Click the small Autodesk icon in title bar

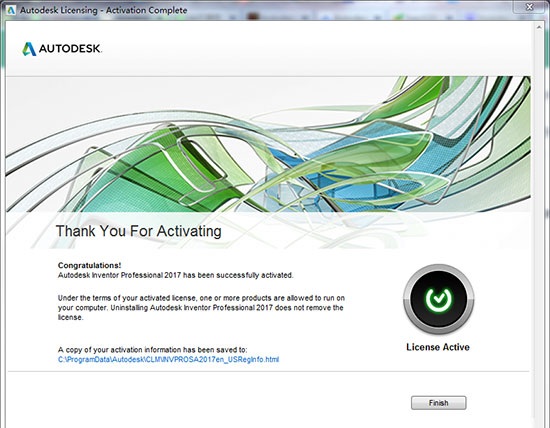point(11,10)
